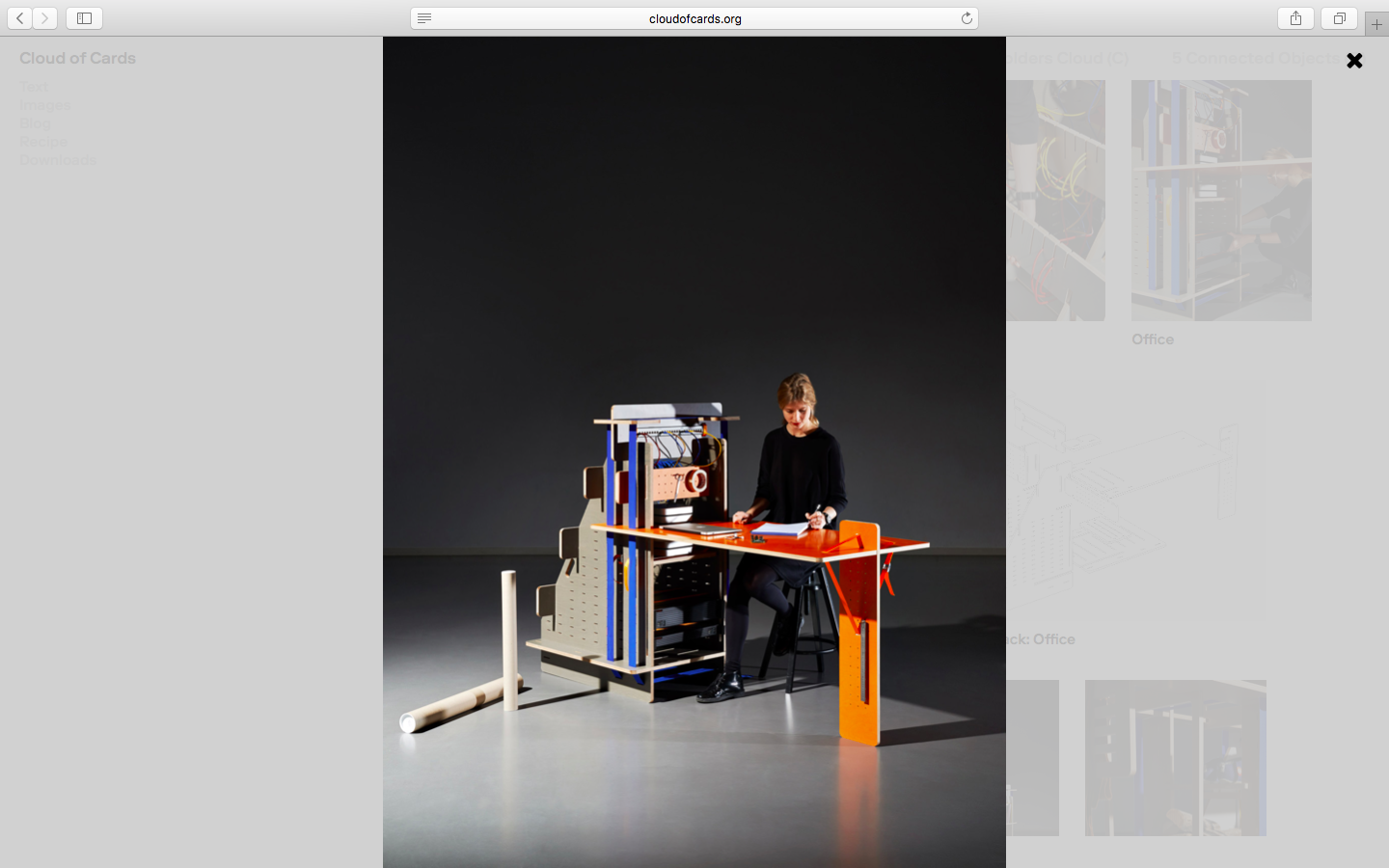1389x868 pixels.
Task: Open the Recipe page
Action: click(x=43, y=142)
